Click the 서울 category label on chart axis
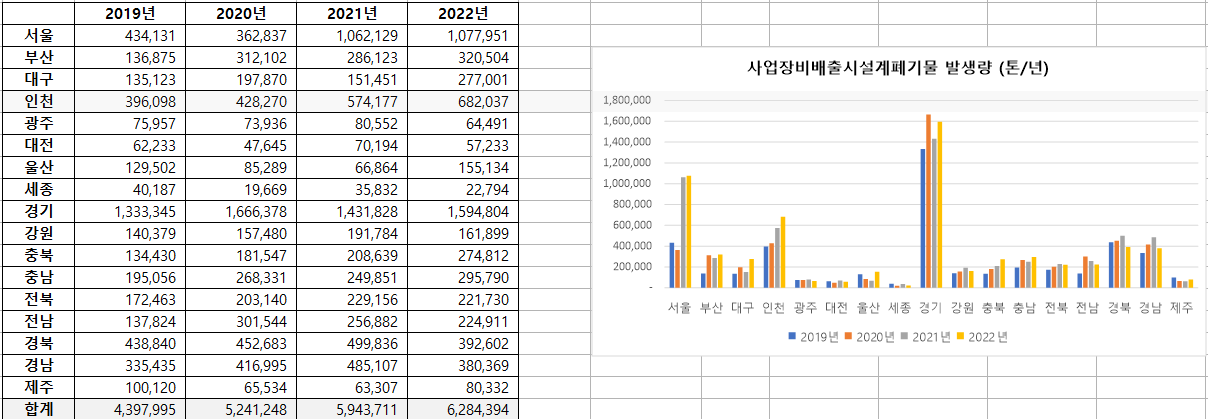This screenshot has width=1208, height=419. coord(679,307)
